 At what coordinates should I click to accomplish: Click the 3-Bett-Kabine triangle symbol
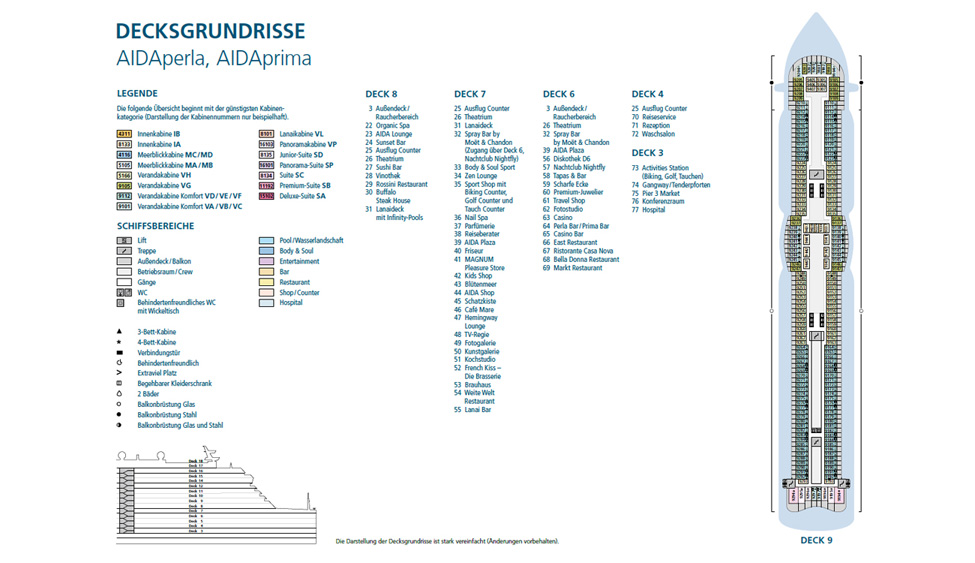click(x=120, y=331)
